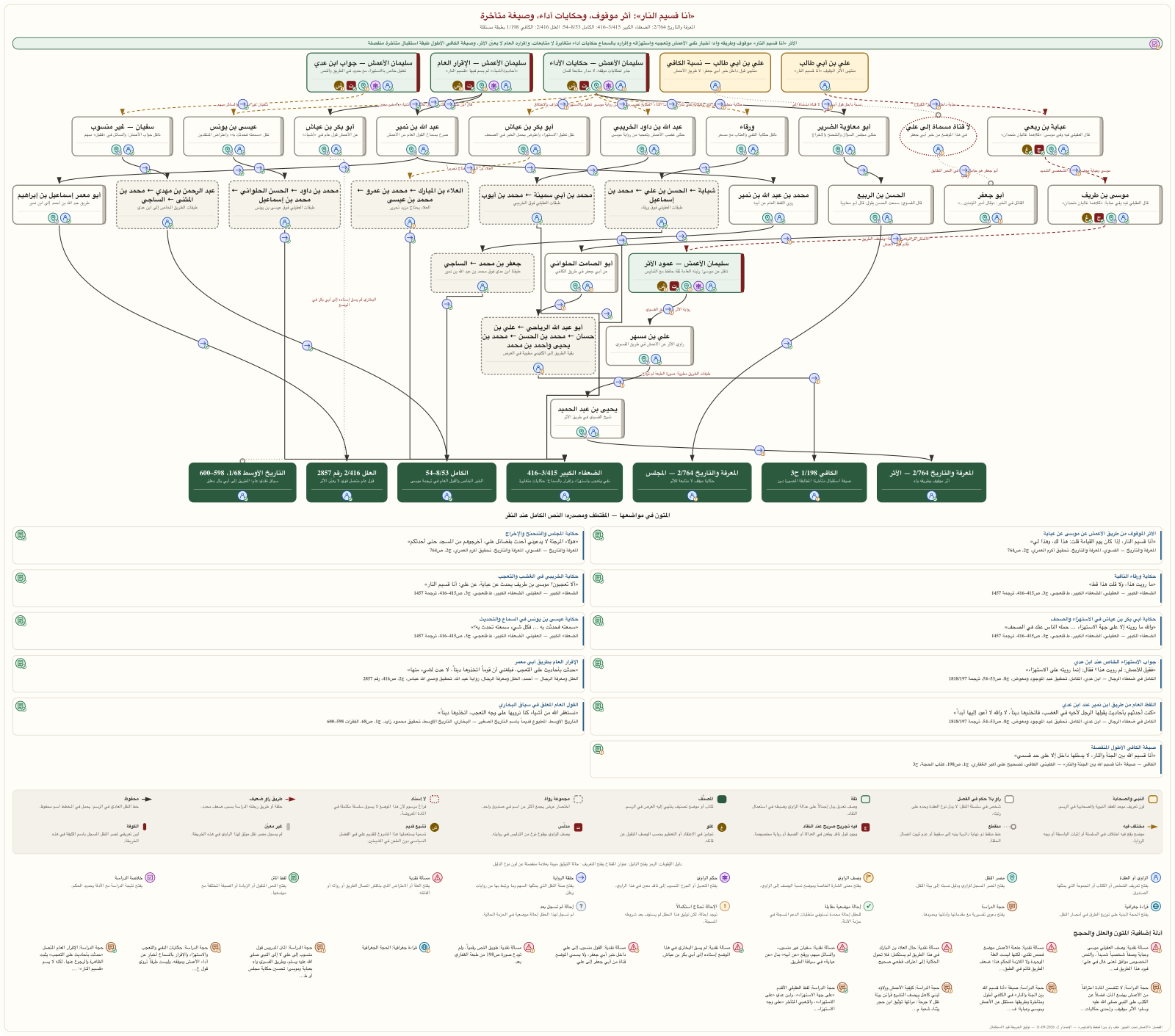
Task: Click the green المصنَّف swatch in the legend
Action: tap(721, 799)
